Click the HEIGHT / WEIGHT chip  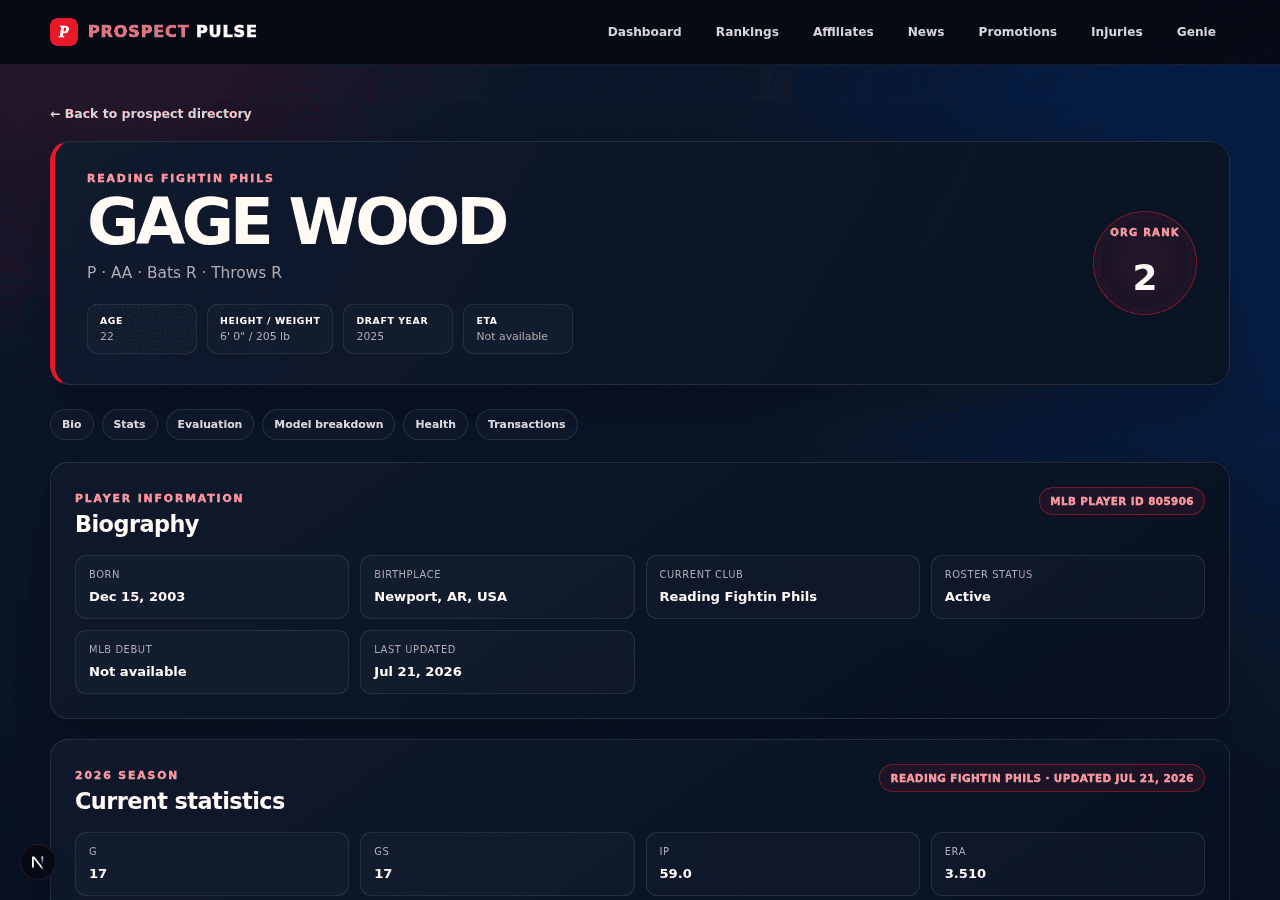270,329
